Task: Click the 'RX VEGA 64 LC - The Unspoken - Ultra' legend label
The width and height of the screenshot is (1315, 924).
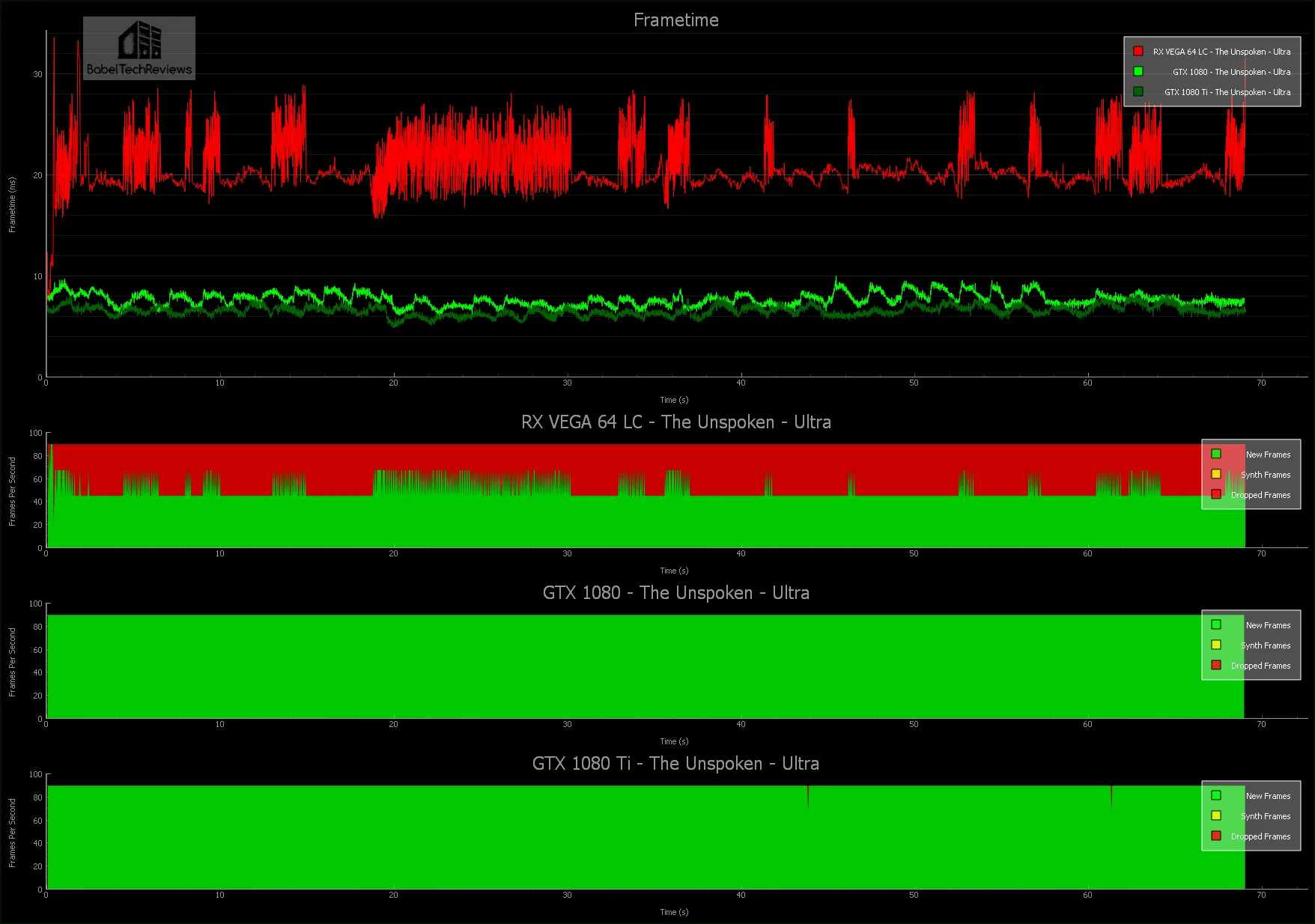Action: pos(1221,52)
